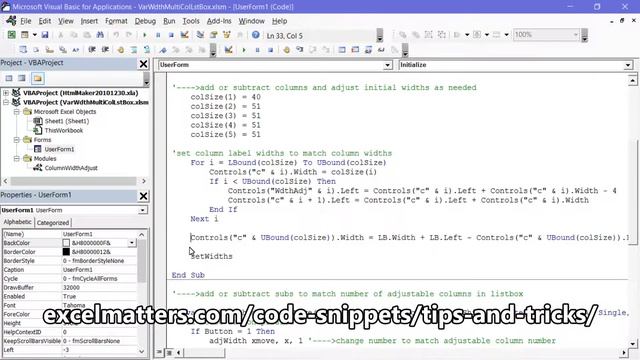Viewport: 640px width, 360px height.
Task: Toggle bookmark flag icon
Action: tap(163, 50)
